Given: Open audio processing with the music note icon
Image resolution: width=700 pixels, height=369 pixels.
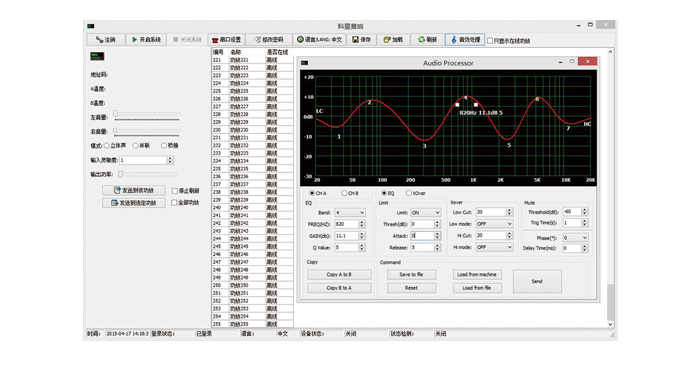Looking at the screenshot, I should (x=465, y=40).
